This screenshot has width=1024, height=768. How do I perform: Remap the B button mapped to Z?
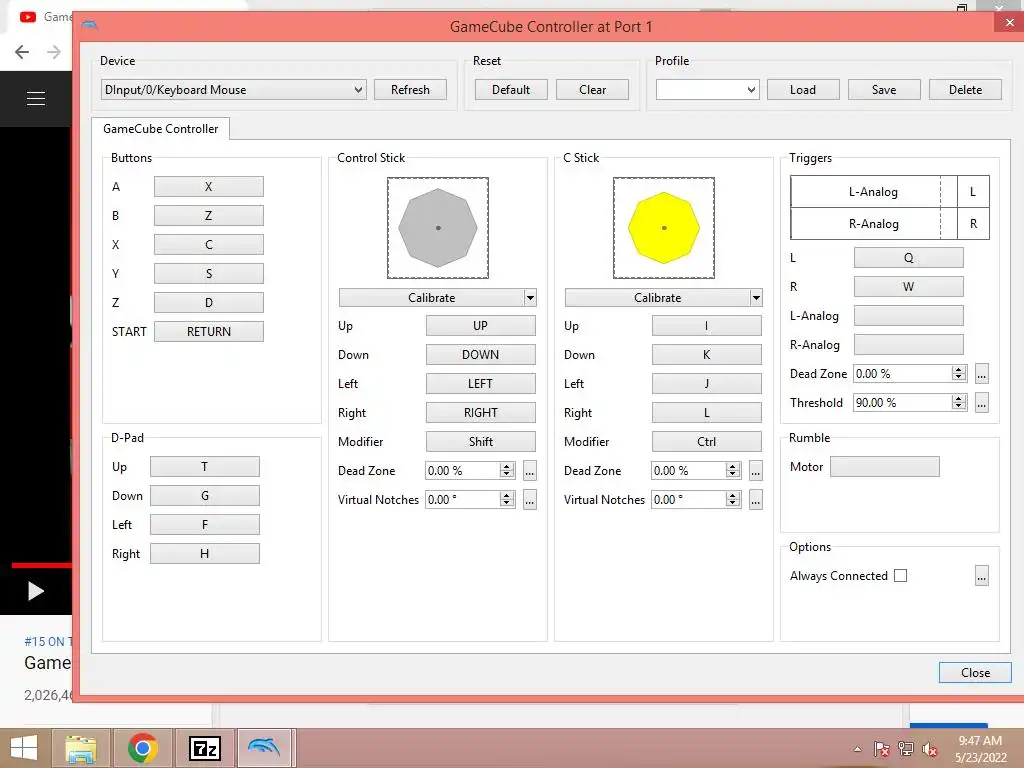click(209, 216)
